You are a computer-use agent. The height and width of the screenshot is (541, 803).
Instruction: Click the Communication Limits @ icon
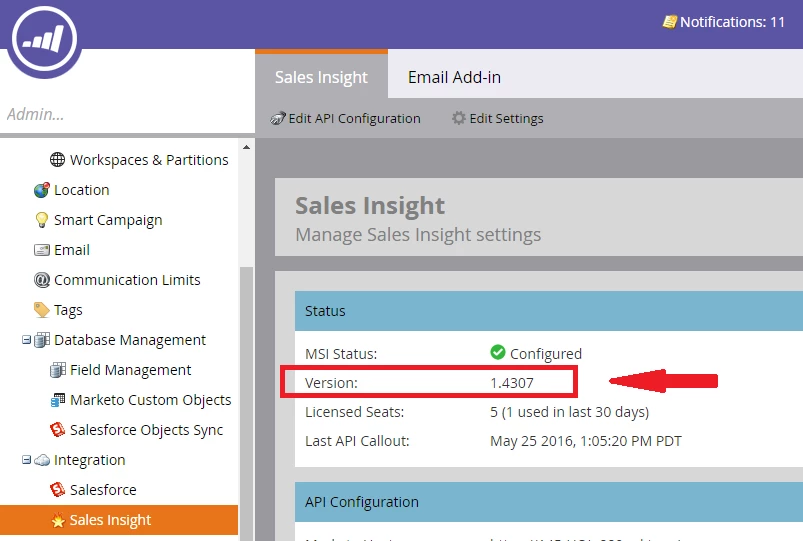41,280
